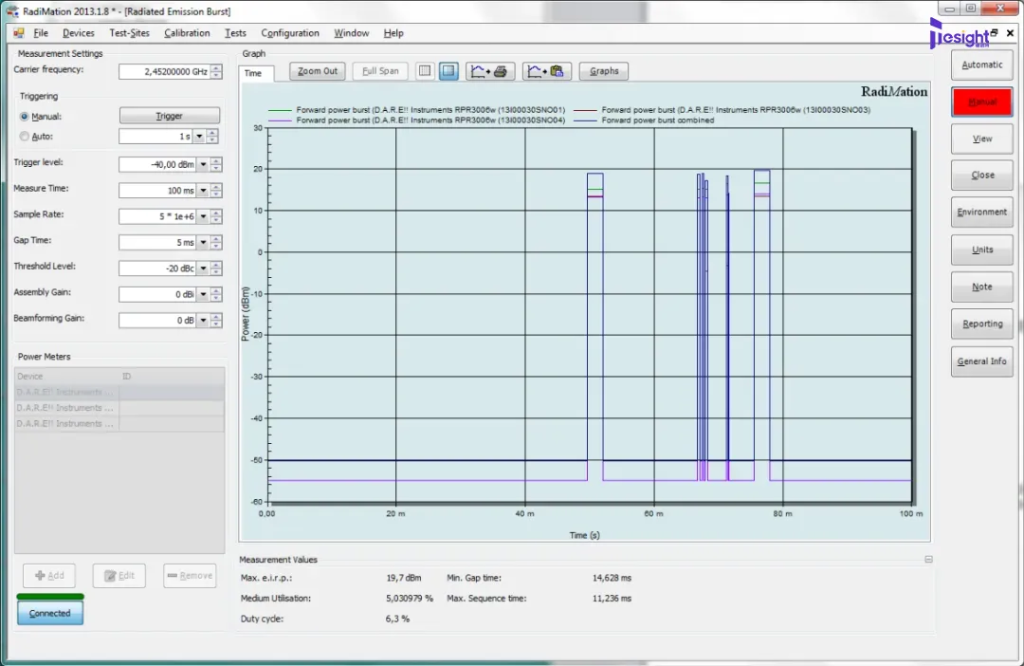Select Manual triggering radio button
This screenshot has height=666, width=1024.
24,116
